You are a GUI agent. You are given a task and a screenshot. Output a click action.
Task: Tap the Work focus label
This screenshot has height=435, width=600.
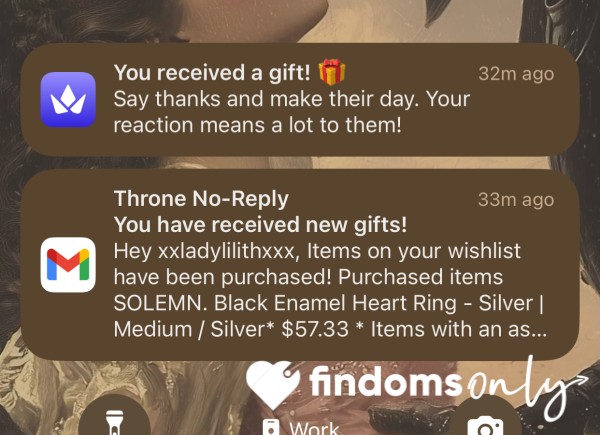click(314, 428)
